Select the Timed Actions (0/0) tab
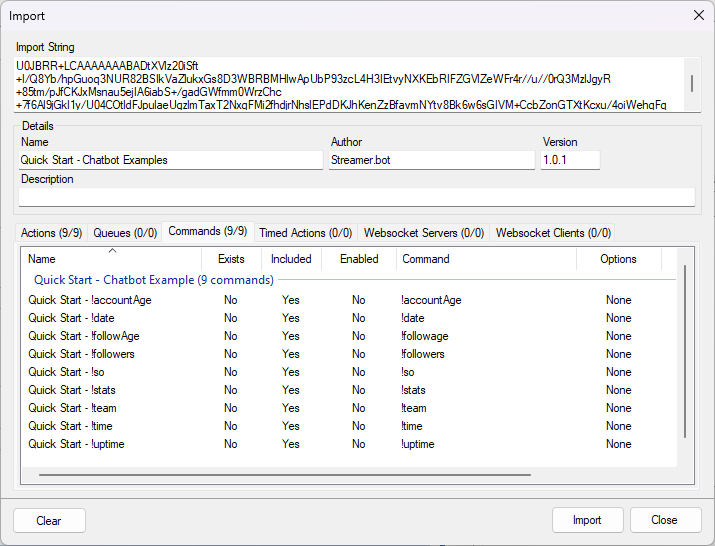This screenshot has height=546, width=715. [x=305, y=233]
